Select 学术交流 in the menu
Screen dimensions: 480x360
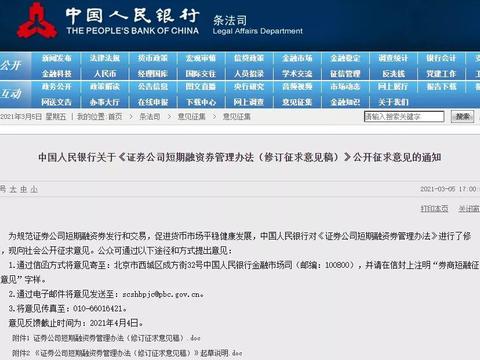click(x=297, y=74)
